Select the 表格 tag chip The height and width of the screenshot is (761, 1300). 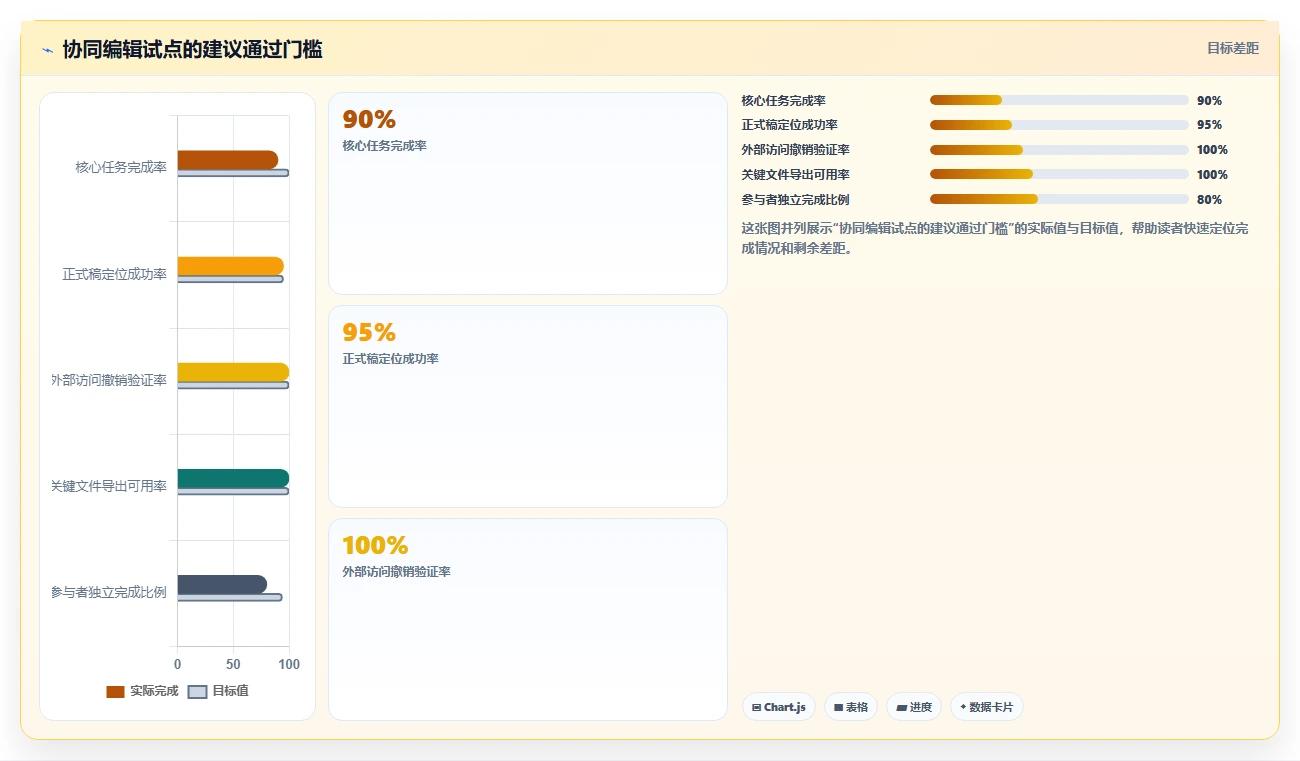pyautogui.click(x=851, y=707)
